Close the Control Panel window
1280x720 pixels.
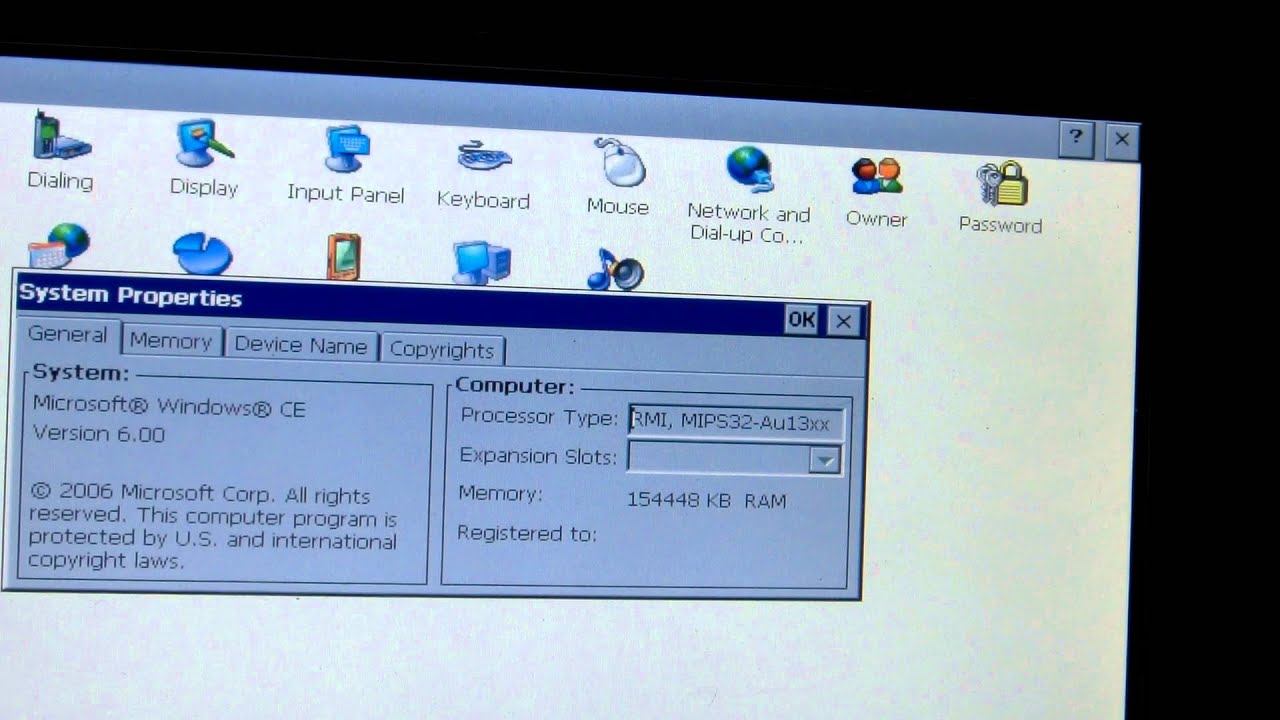[x=1122, y=141]
